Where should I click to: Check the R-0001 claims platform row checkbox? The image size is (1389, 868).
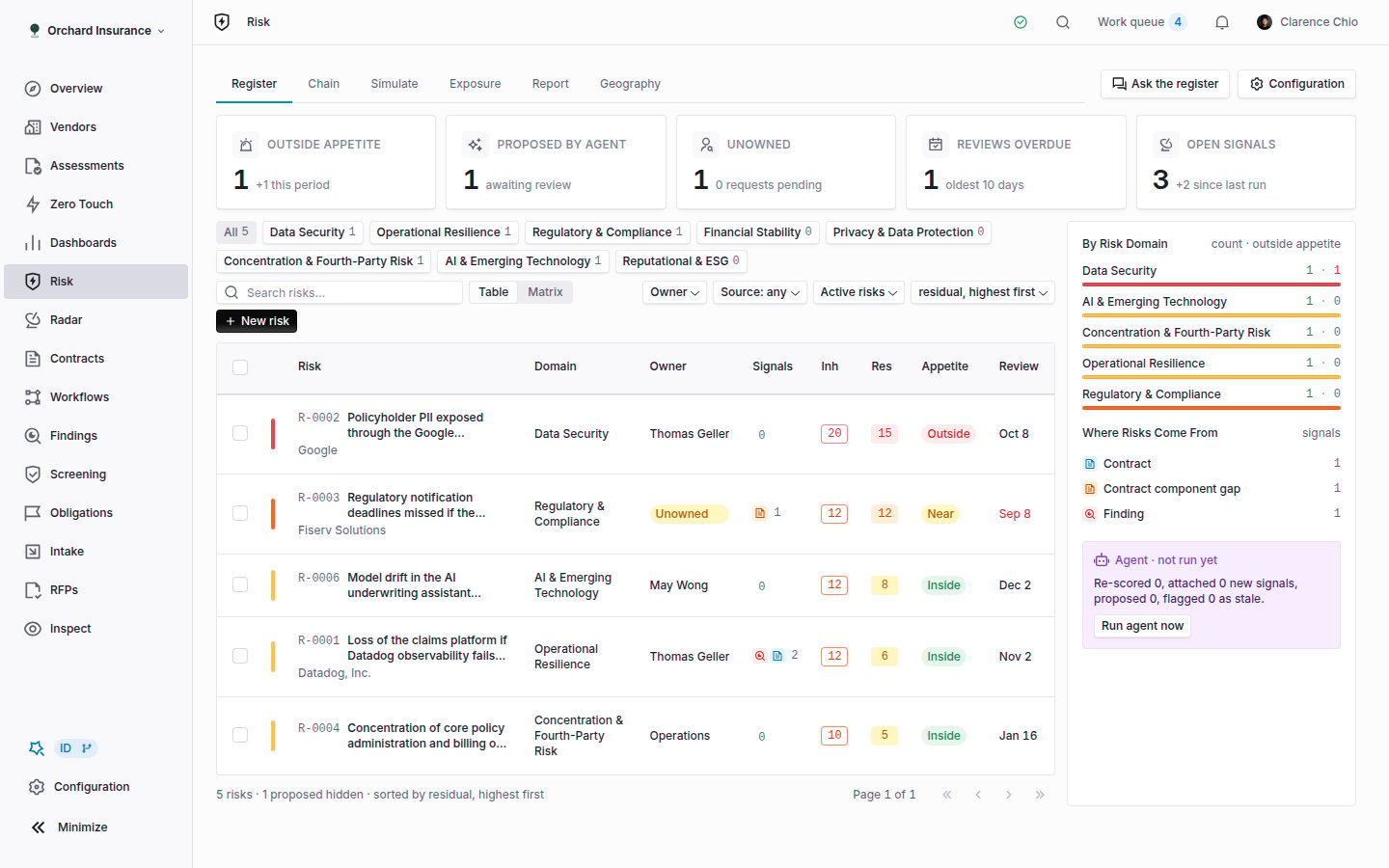(240, 656)
